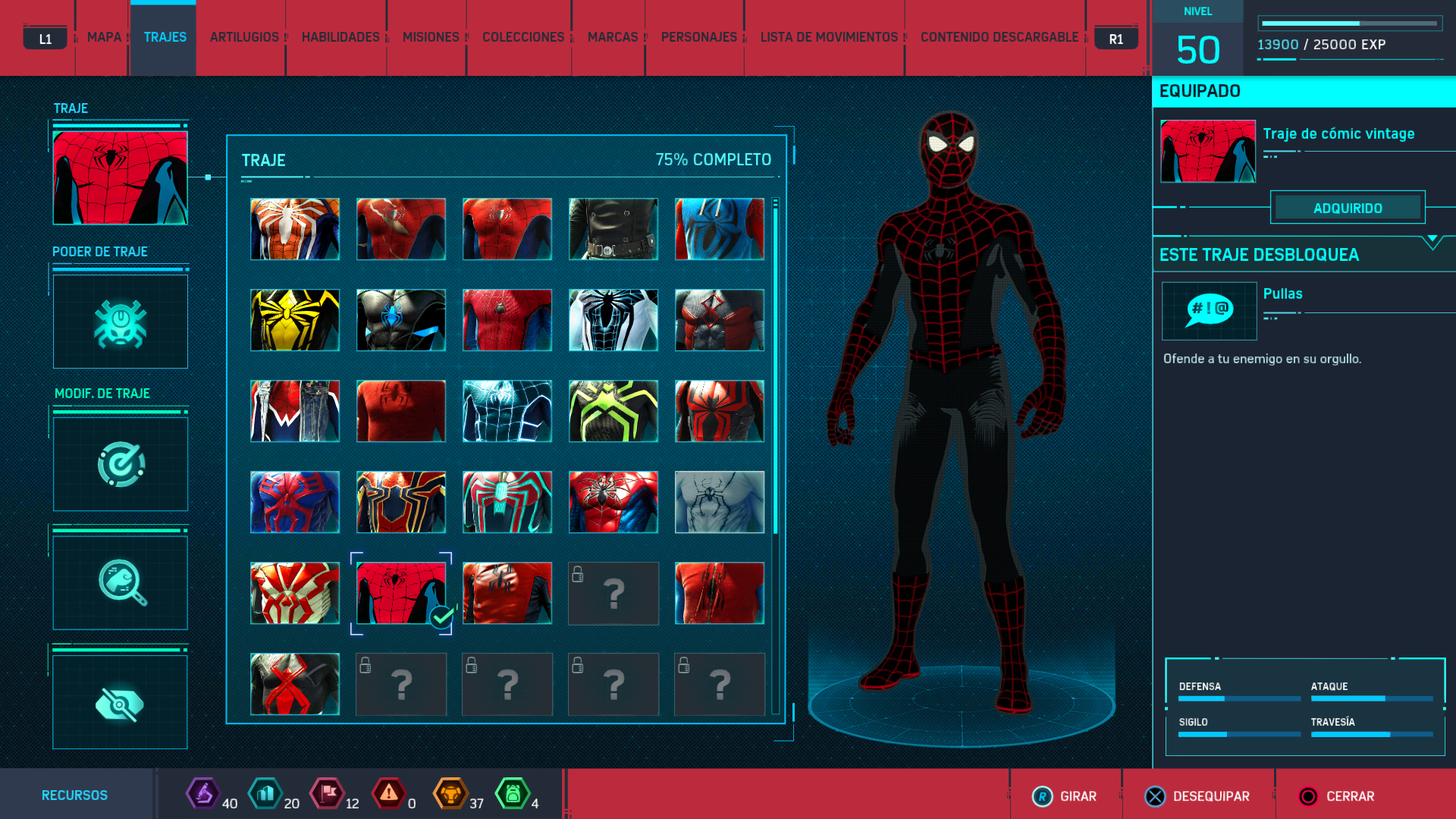Select the undies shirtless suit thumbnail

pyautogui.click(x=720, y=502)
